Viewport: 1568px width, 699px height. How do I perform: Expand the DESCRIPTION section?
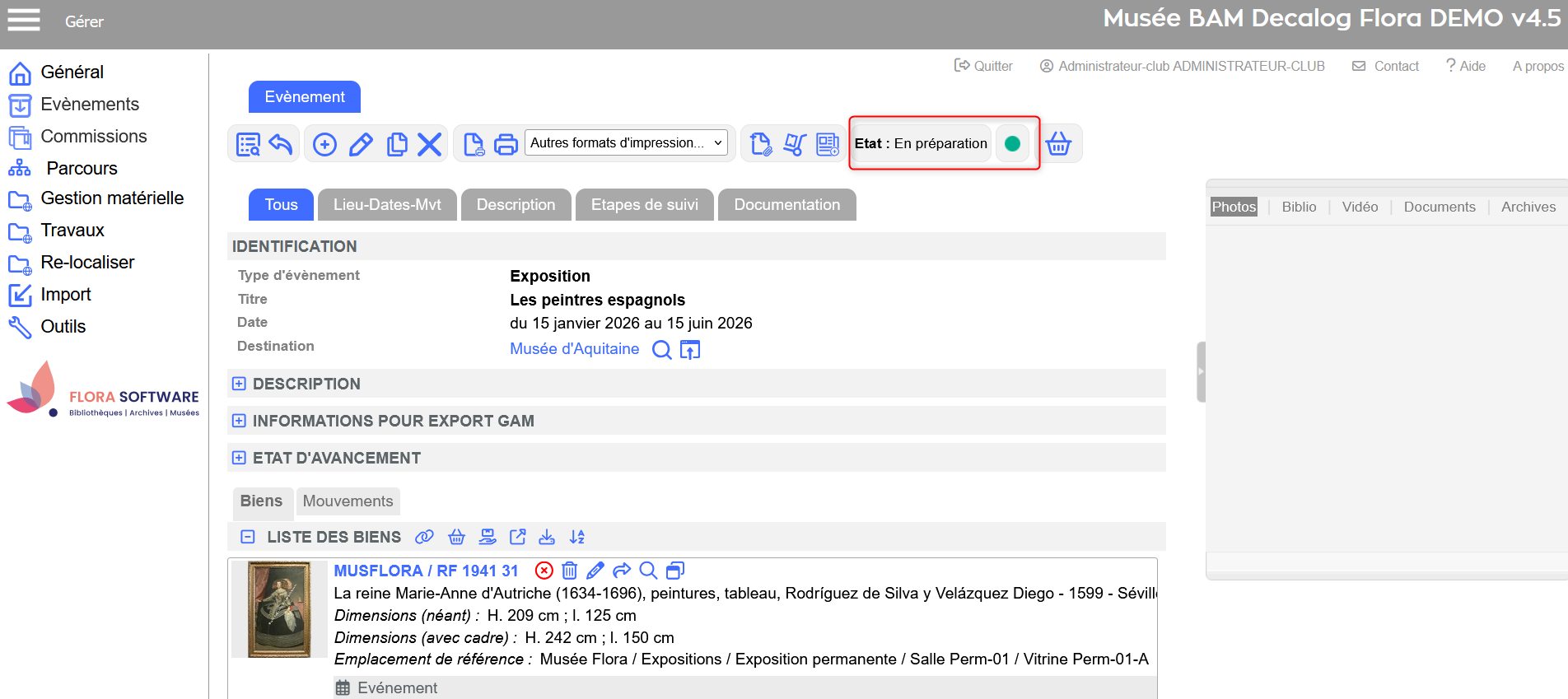(x=239, y=384)
